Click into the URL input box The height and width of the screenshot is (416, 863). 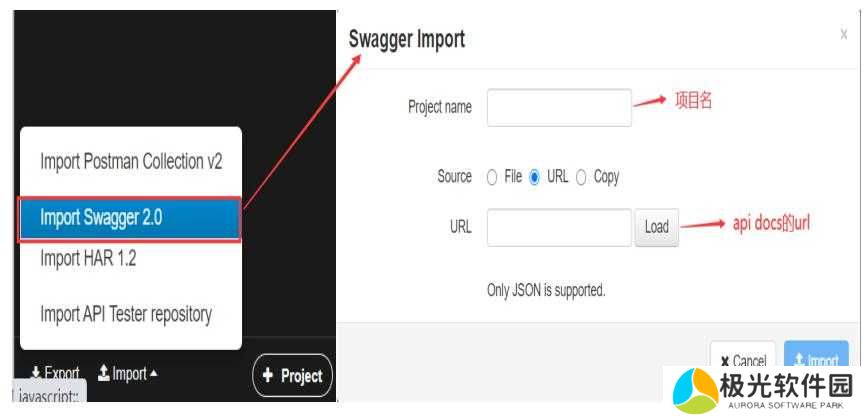[559, 227]
